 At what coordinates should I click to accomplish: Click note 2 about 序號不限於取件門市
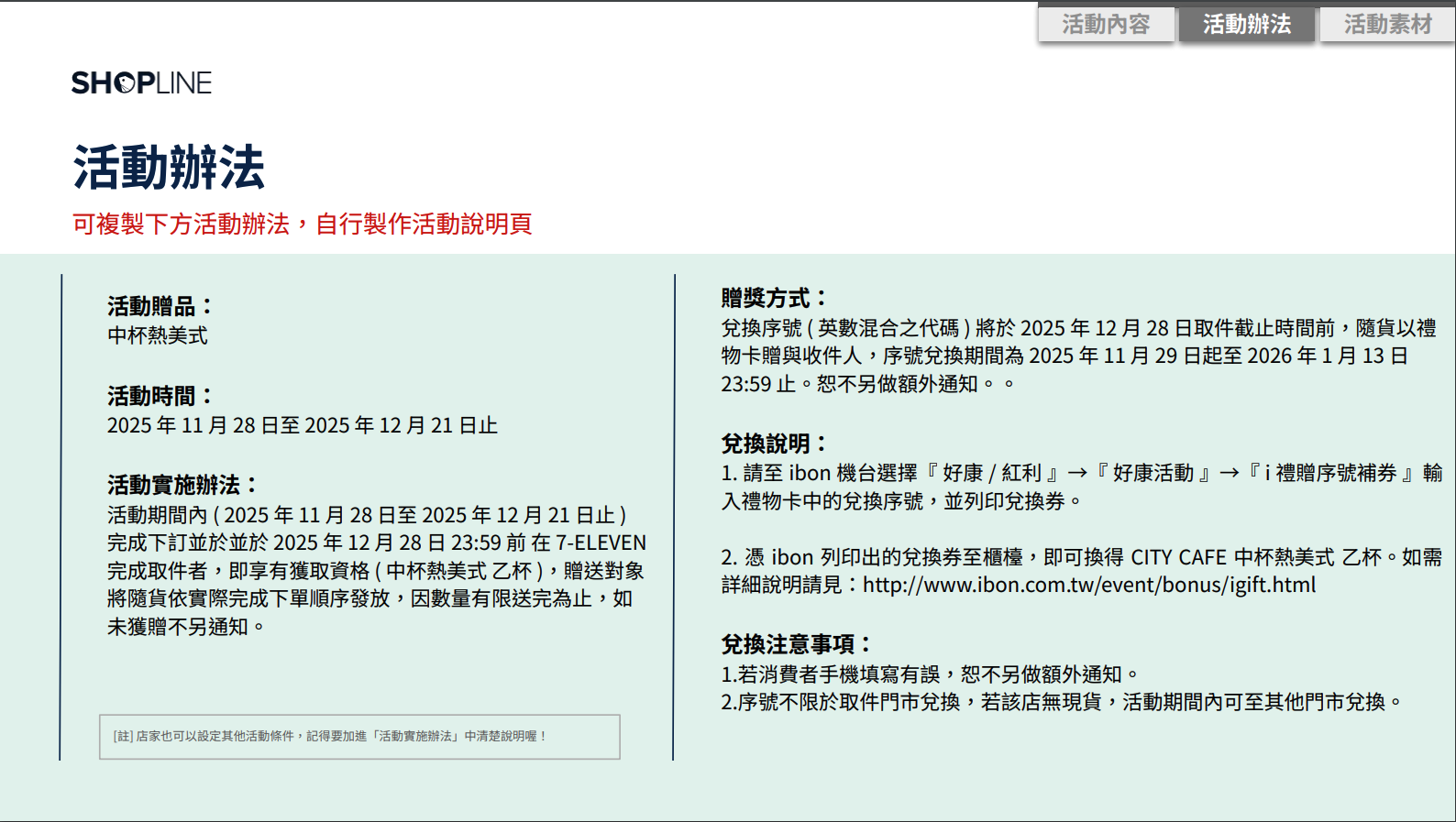coord(1061,702)
